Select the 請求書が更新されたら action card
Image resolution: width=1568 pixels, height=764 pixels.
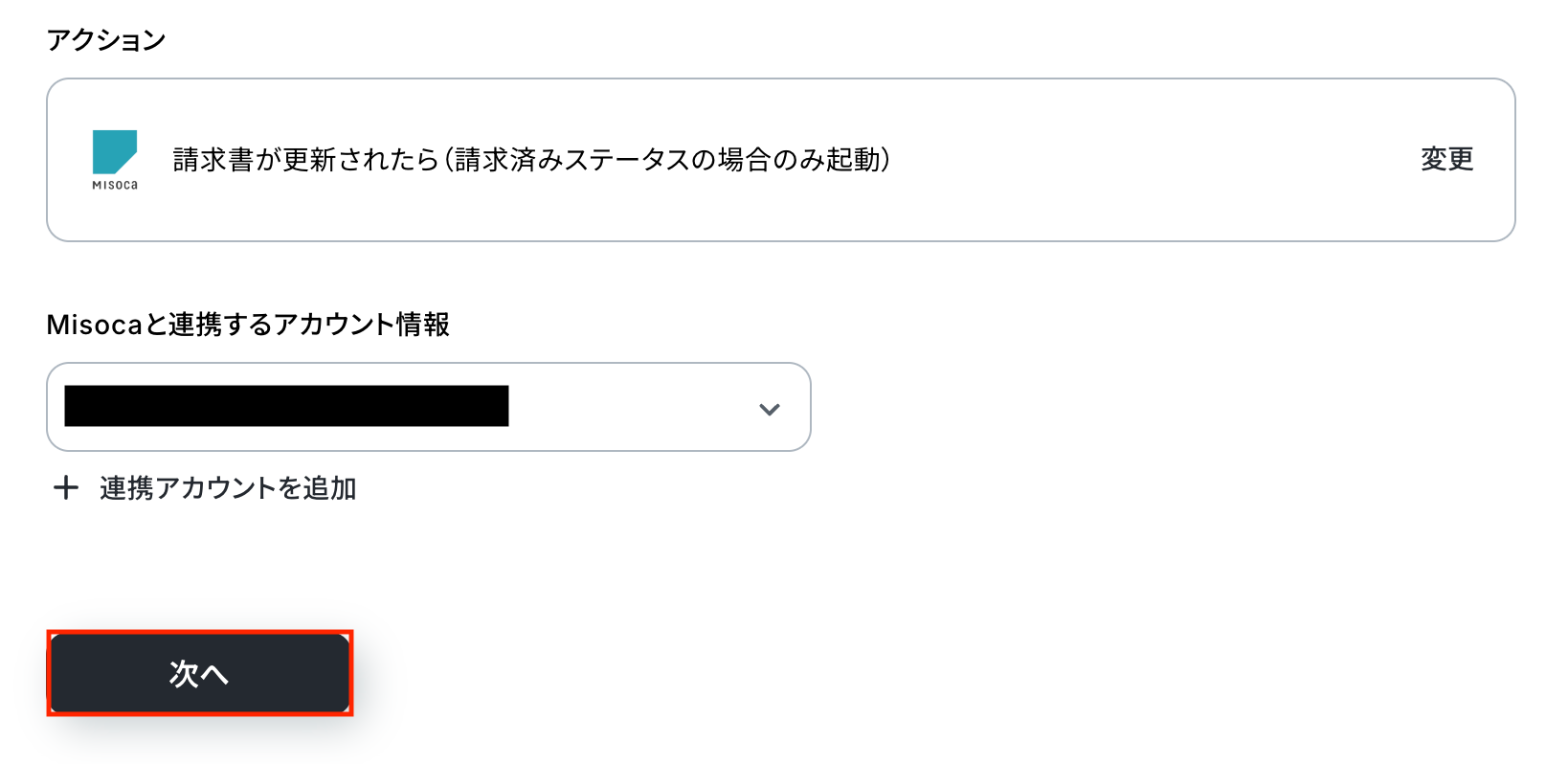(781, 160)
